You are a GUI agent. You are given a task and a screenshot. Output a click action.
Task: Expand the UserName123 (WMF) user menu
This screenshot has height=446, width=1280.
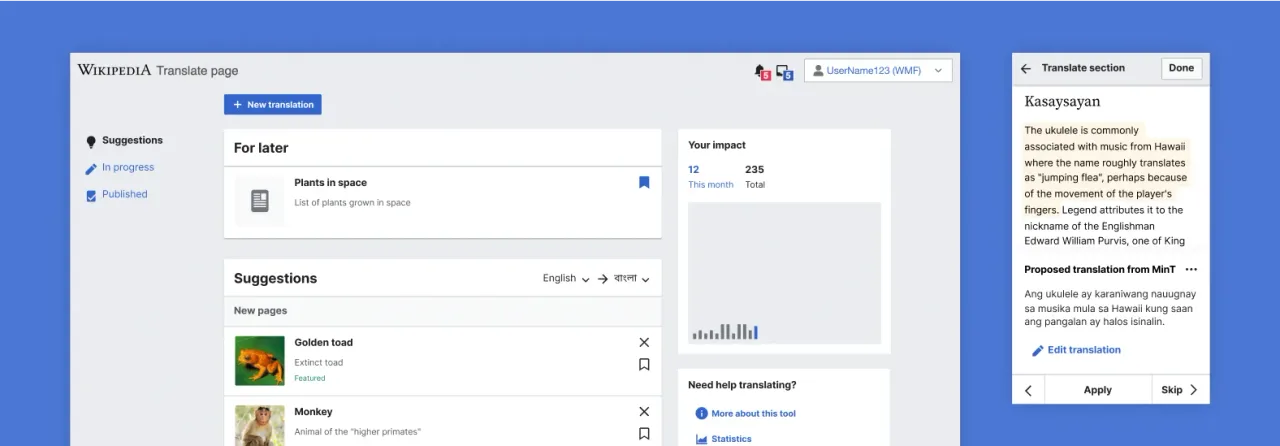878,70
